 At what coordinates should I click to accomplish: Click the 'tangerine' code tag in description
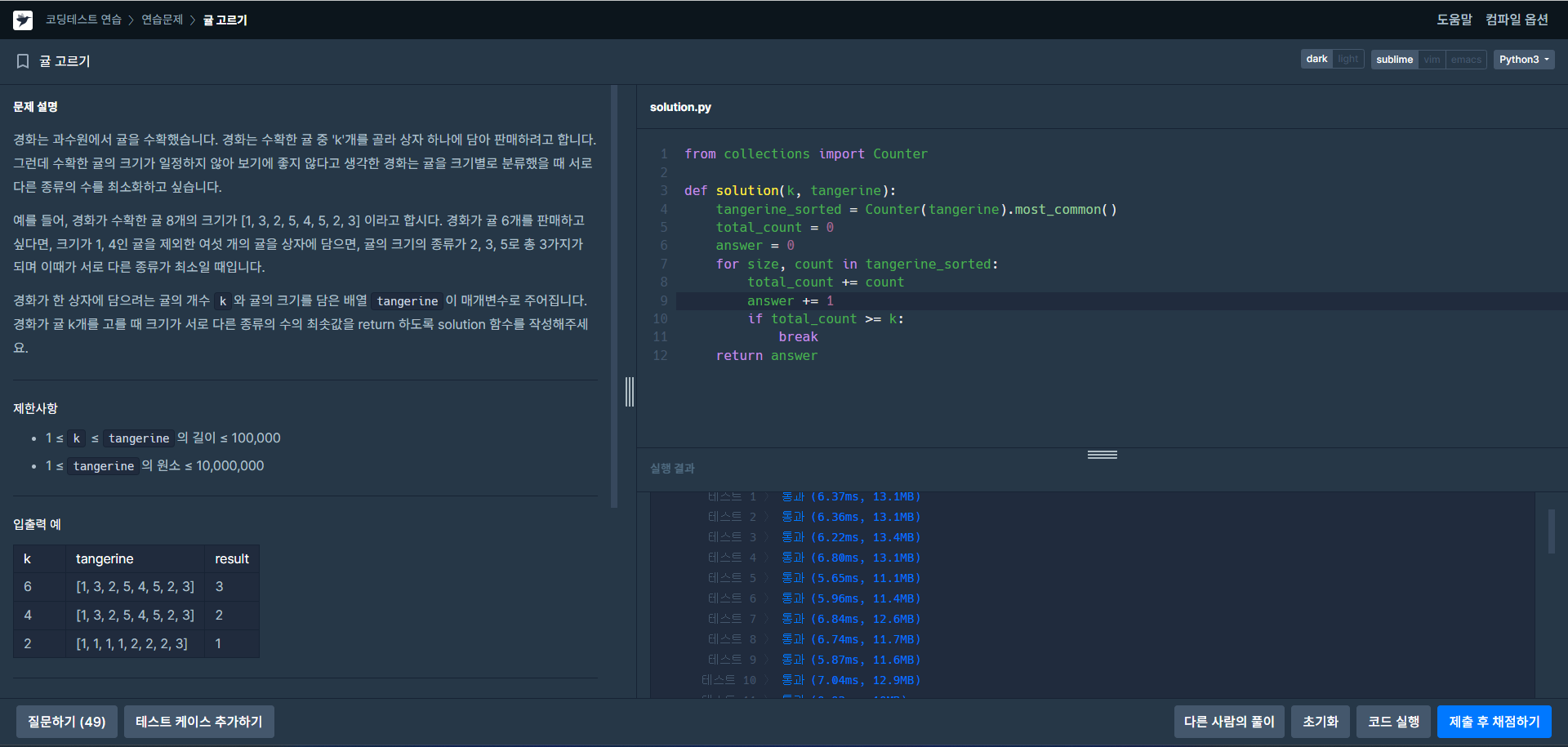click(x=408, y=301)
